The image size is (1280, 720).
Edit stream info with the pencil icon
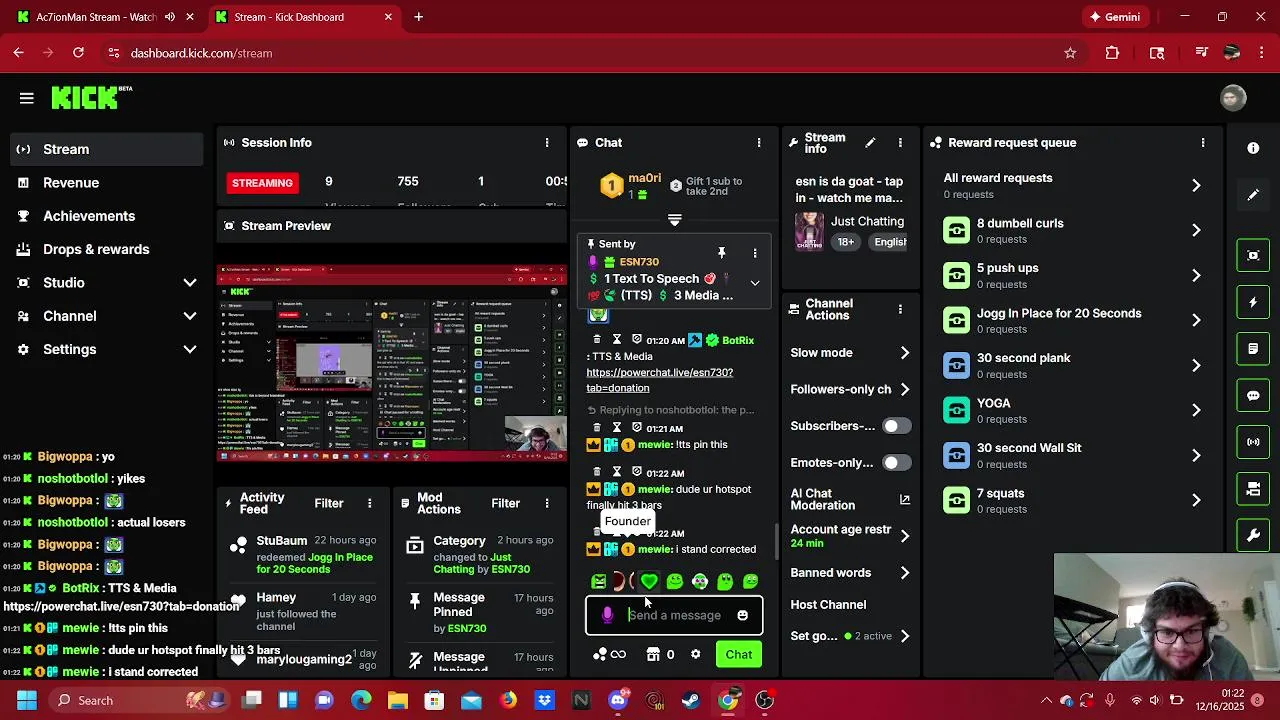pos(870,143)
